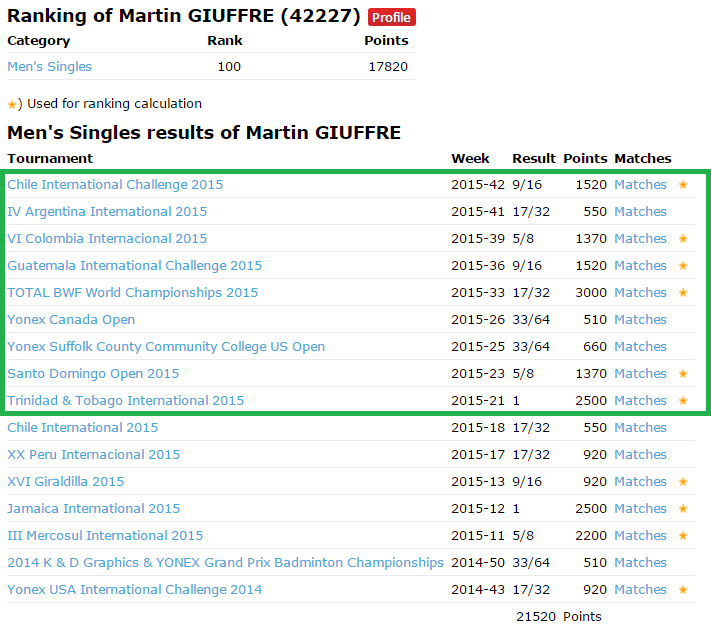
Task: View Matches for III Mercosul International 2015
Action: coord(640,535)
